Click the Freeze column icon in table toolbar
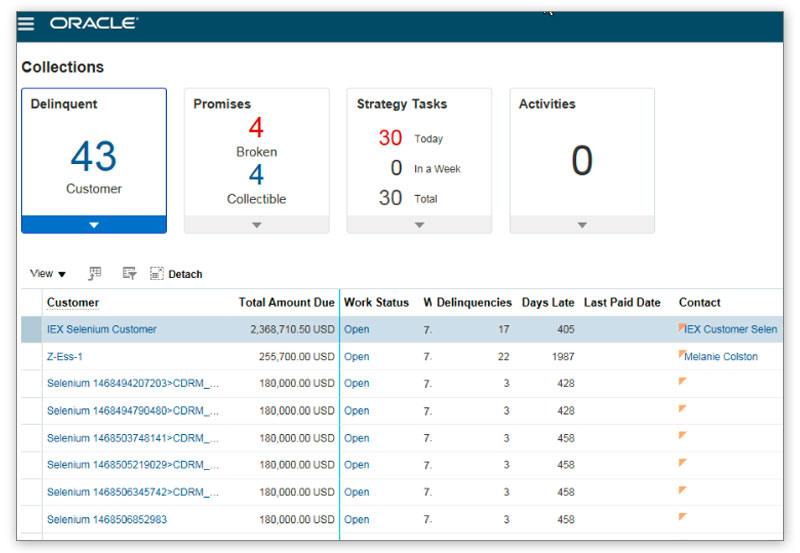 (95, 273)
